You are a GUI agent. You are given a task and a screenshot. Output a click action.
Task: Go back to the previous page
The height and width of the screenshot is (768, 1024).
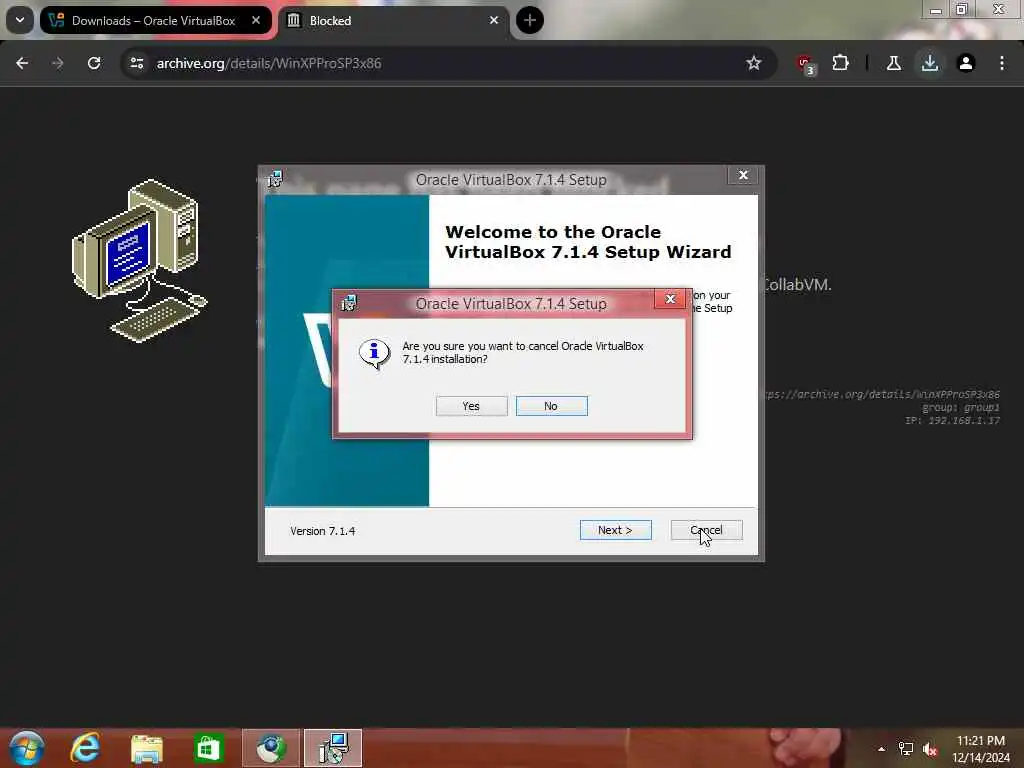[x=22, y=63]
